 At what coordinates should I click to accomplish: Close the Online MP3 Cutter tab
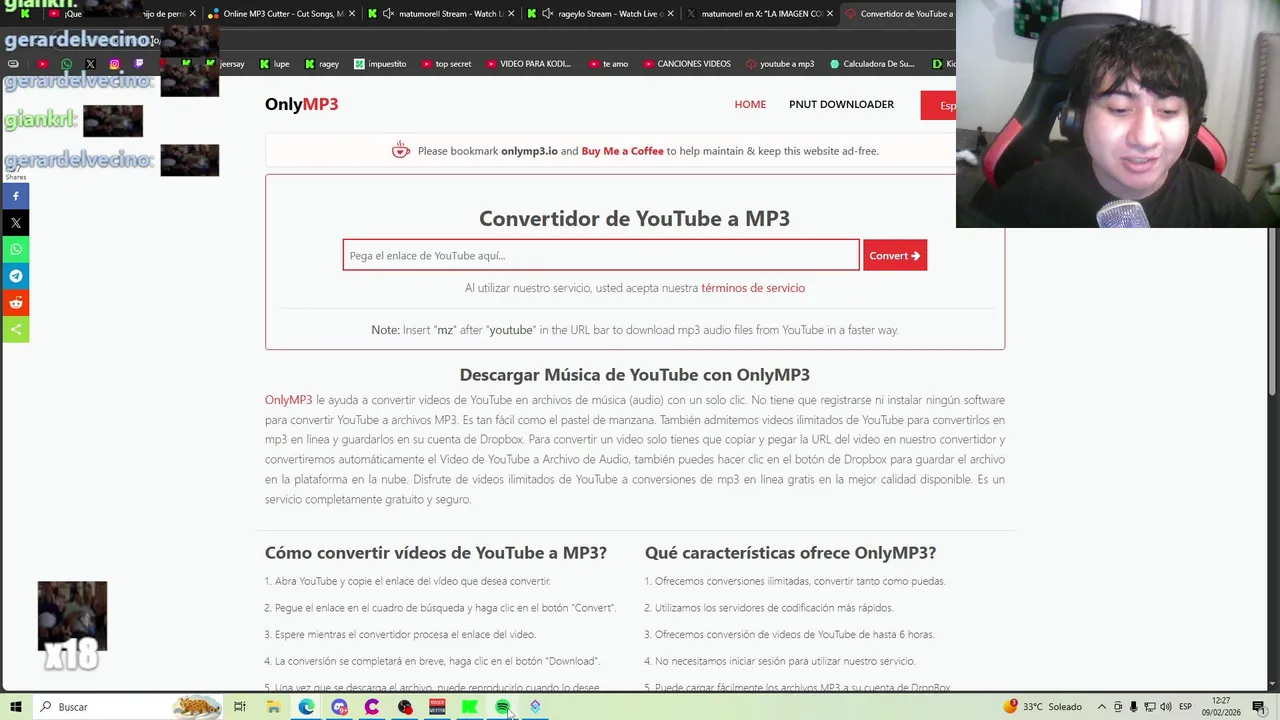351,14
